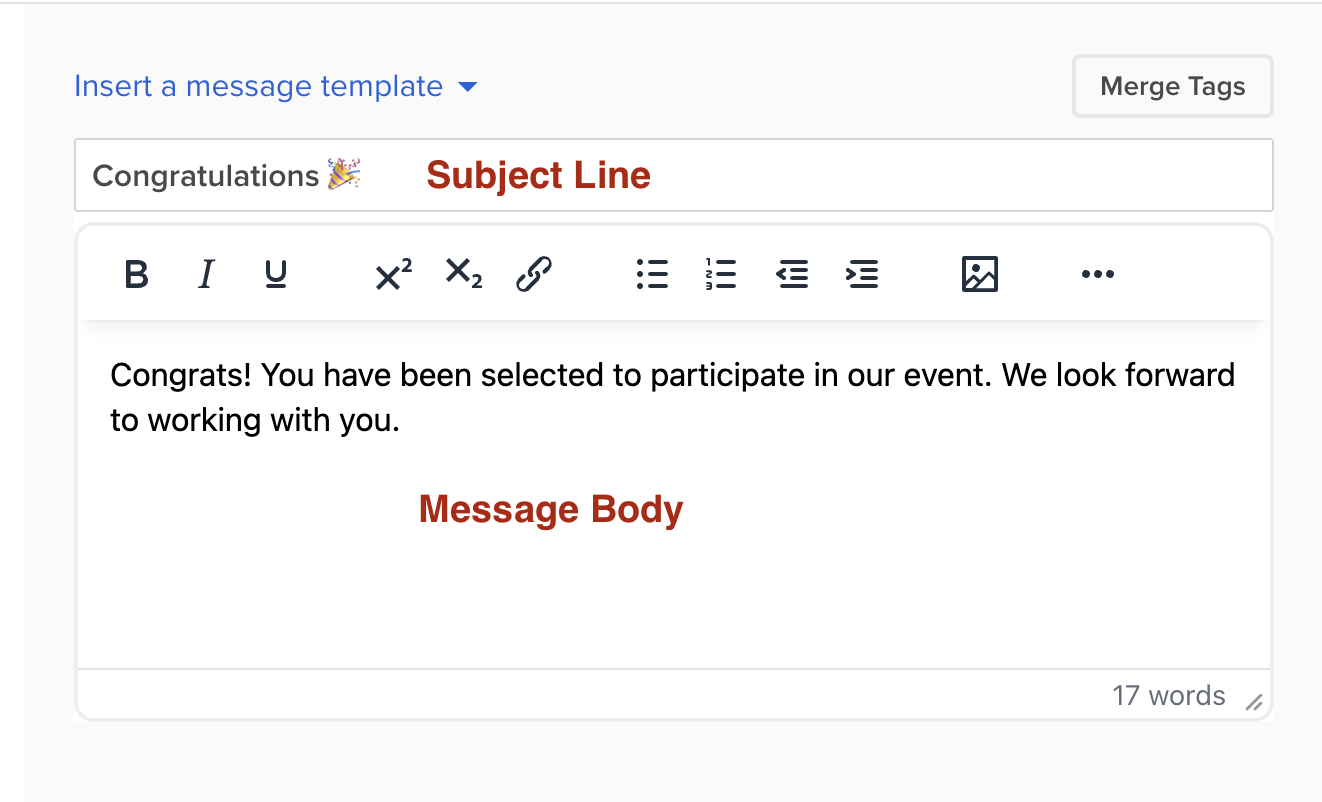Open the Merge Tags menu
The image size is (1322, 802).
click(x=1172, y=87)
